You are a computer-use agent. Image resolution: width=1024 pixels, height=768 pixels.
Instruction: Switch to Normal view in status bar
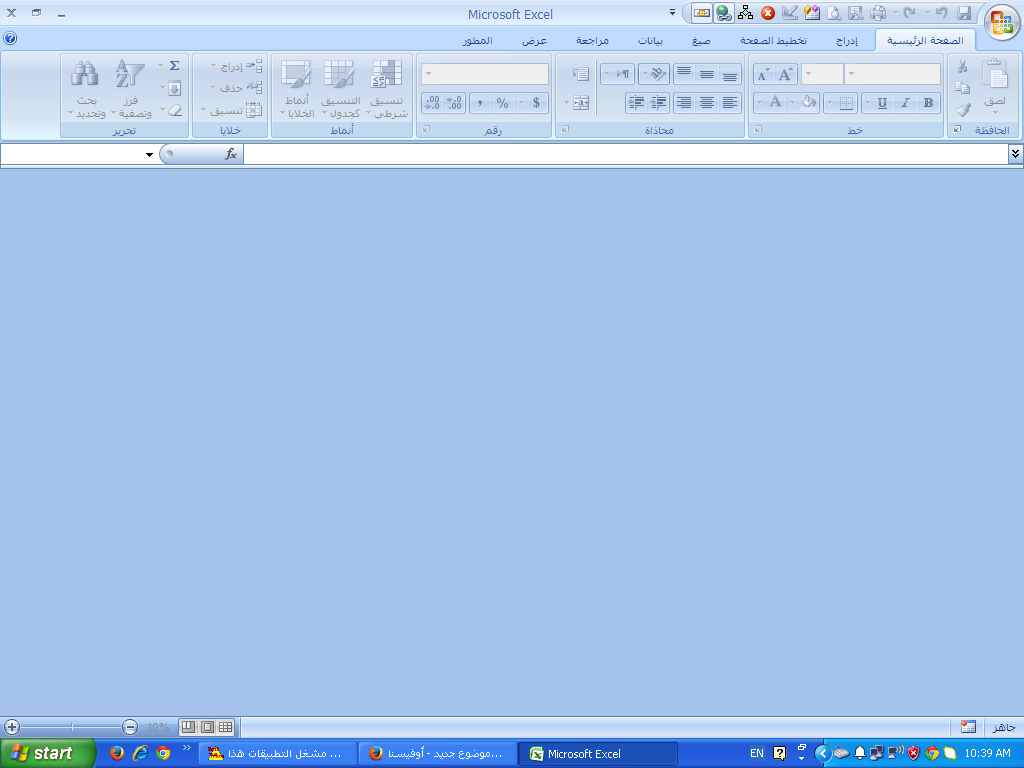coord(225,727)
